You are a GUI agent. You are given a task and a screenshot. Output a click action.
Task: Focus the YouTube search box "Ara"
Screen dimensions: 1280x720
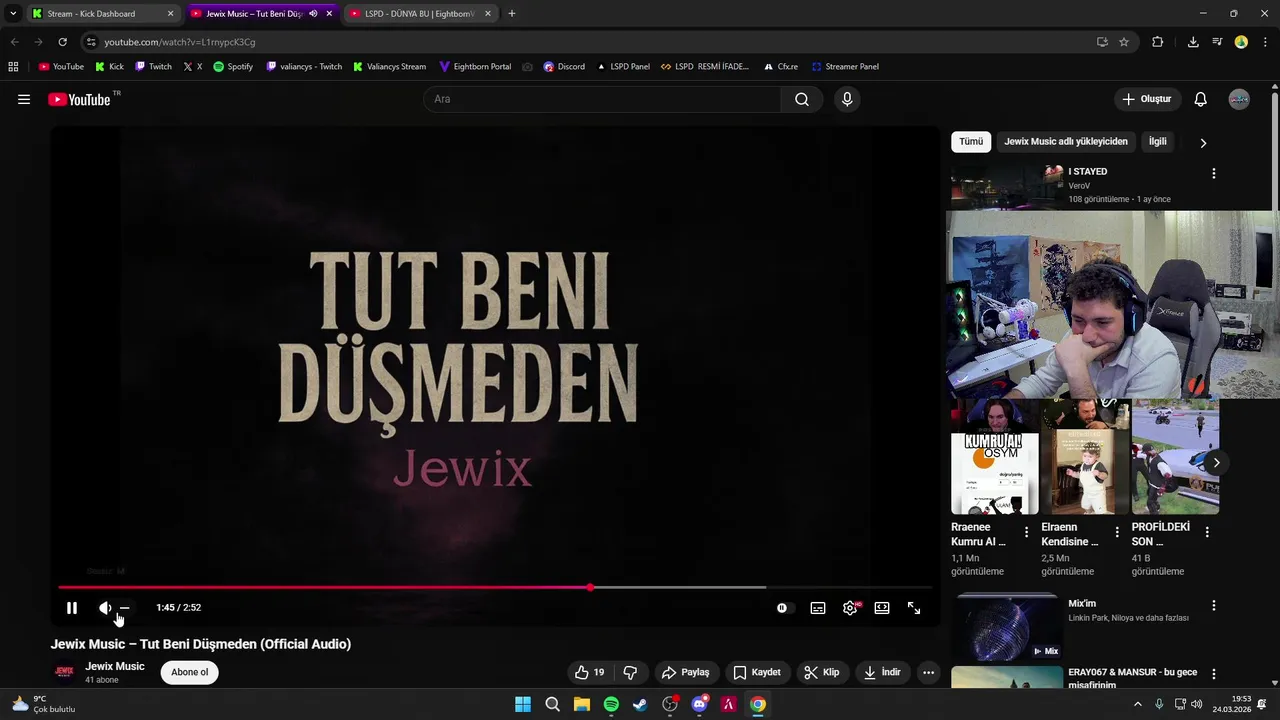[x=603, y=99]
